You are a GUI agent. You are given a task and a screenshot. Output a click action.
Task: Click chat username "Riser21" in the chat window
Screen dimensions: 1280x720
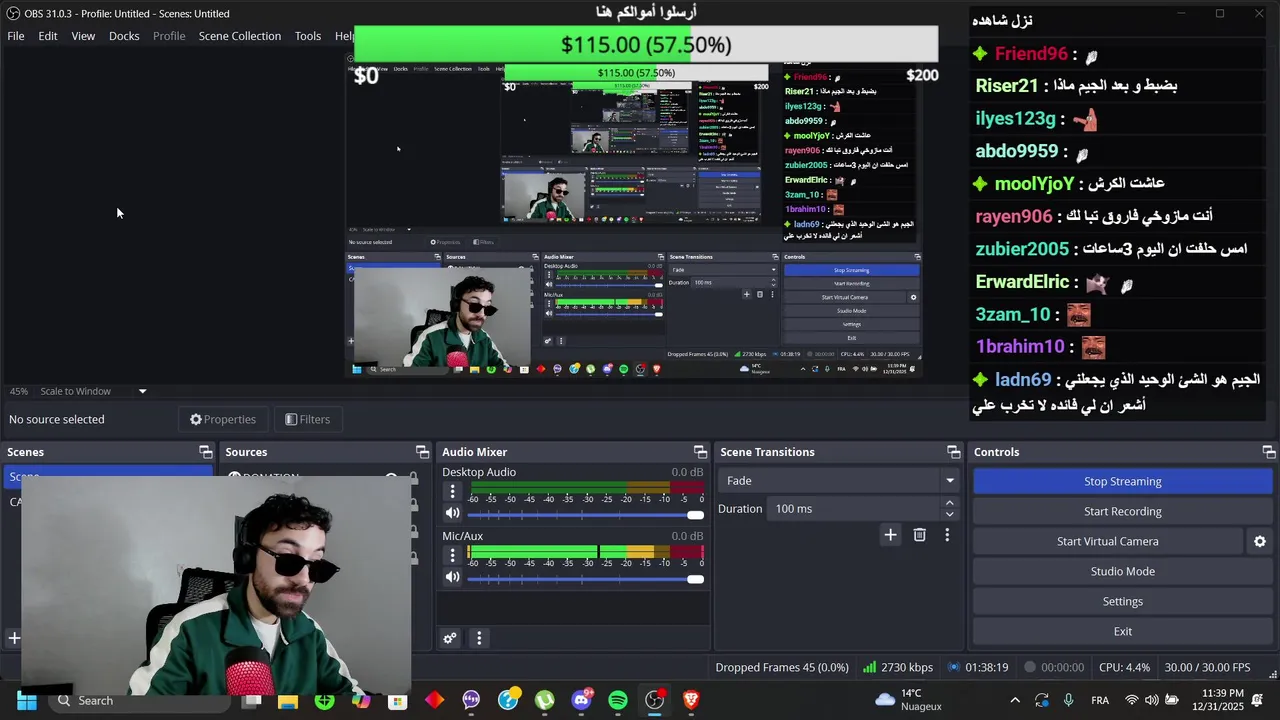click(1007, 86)
